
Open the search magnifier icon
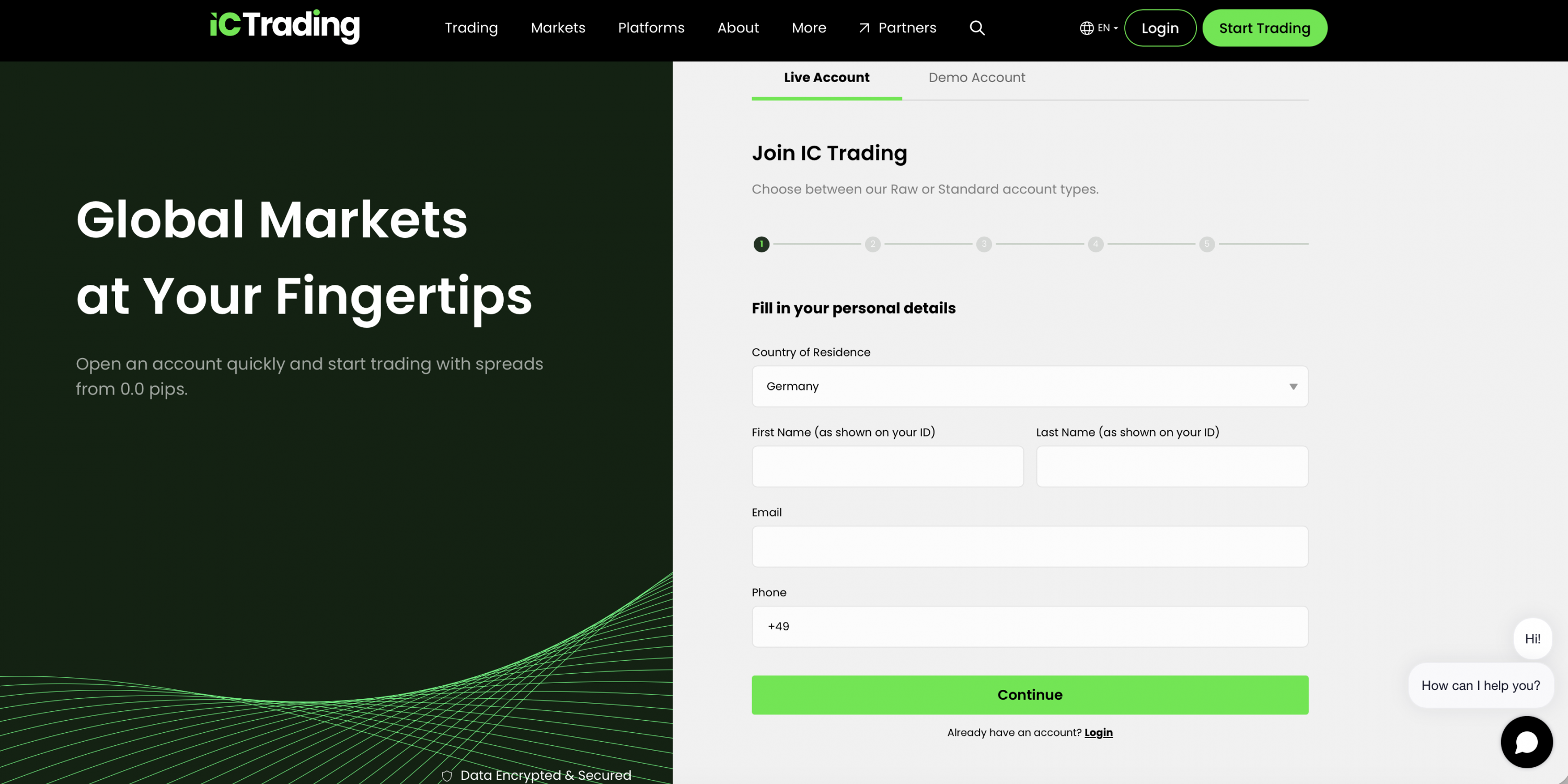point(977,28)
